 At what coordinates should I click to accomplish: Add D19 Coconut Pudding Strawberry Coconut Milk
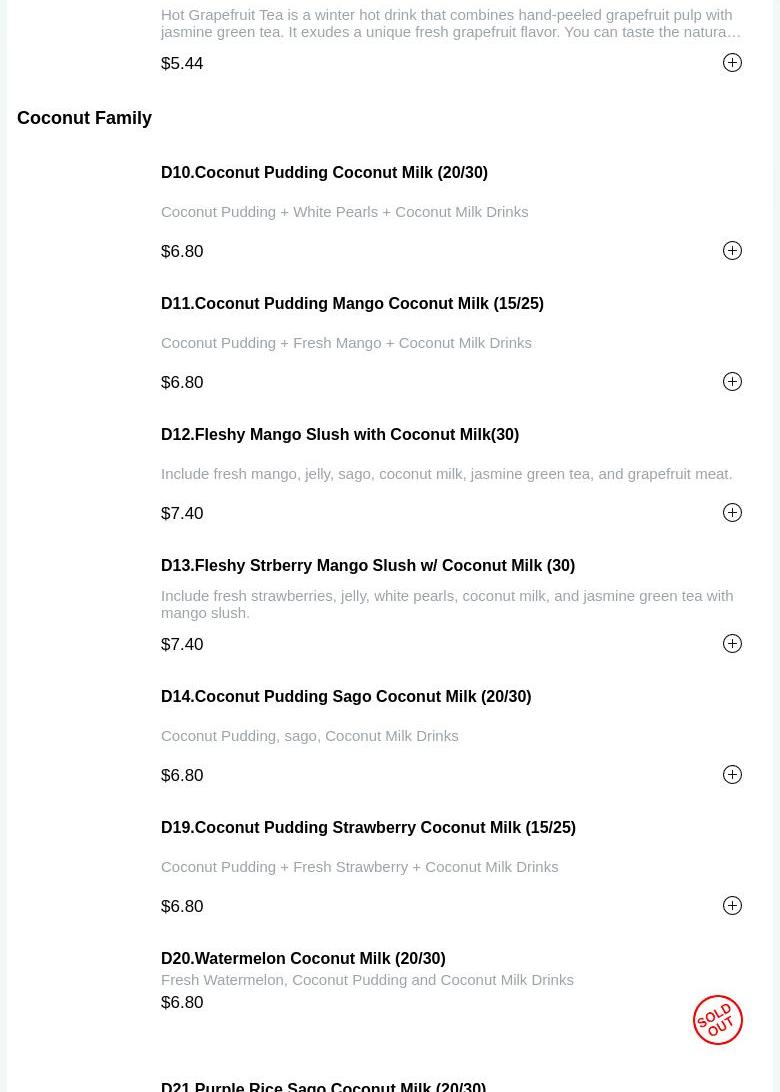point(732,906)
